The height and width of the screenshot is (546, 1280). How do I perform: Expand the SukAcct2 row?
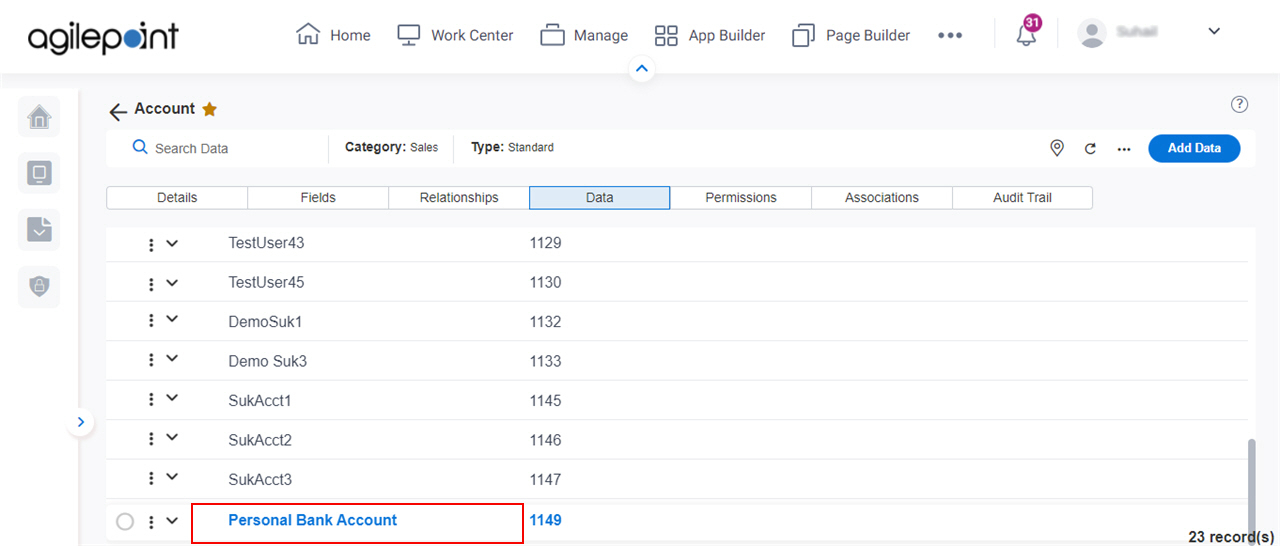tap(172, 437)
